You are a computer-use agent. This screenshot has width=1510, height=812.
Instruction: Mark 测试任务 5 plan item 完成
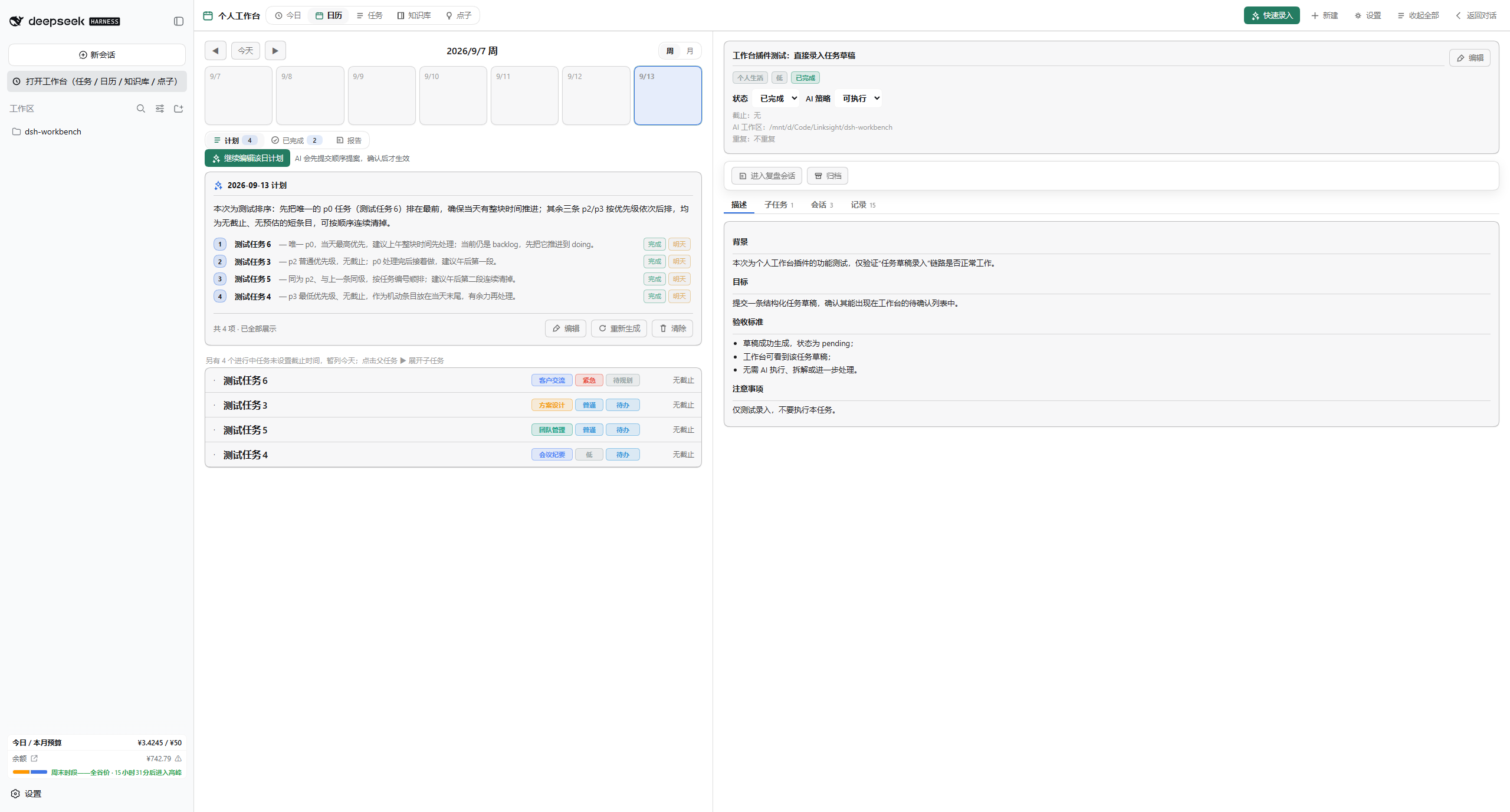coord(655,279)
